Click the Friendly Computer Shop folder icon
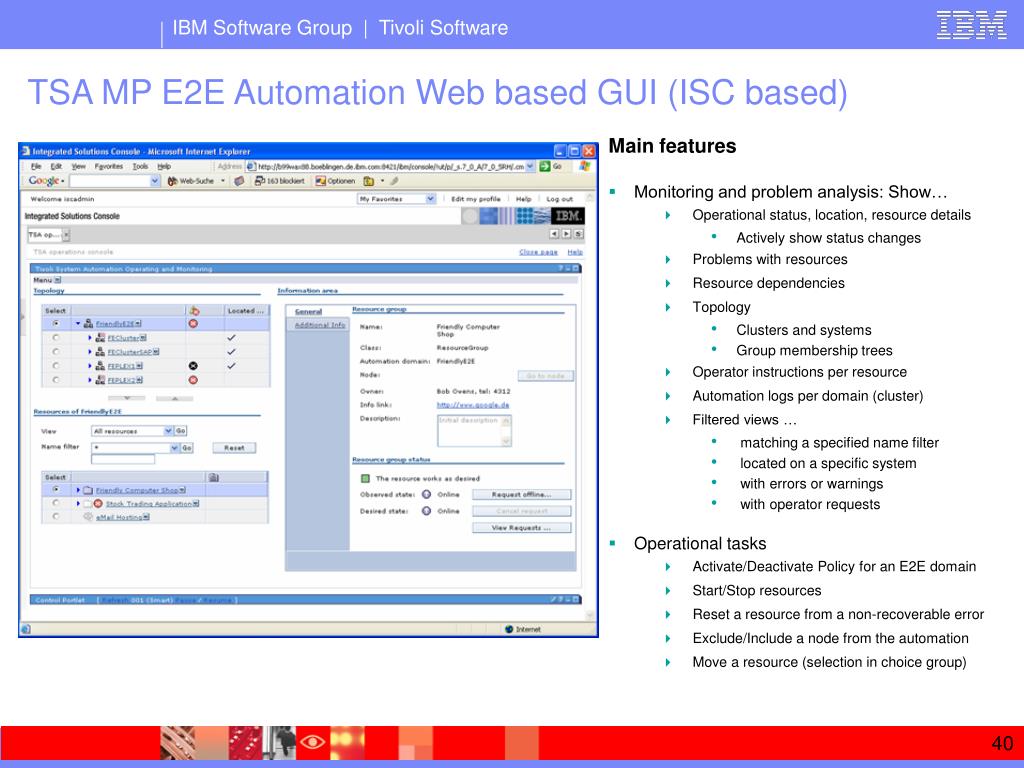Image resolution: width=1024 pixels, height=768 pixels. (x=88, y=490)
